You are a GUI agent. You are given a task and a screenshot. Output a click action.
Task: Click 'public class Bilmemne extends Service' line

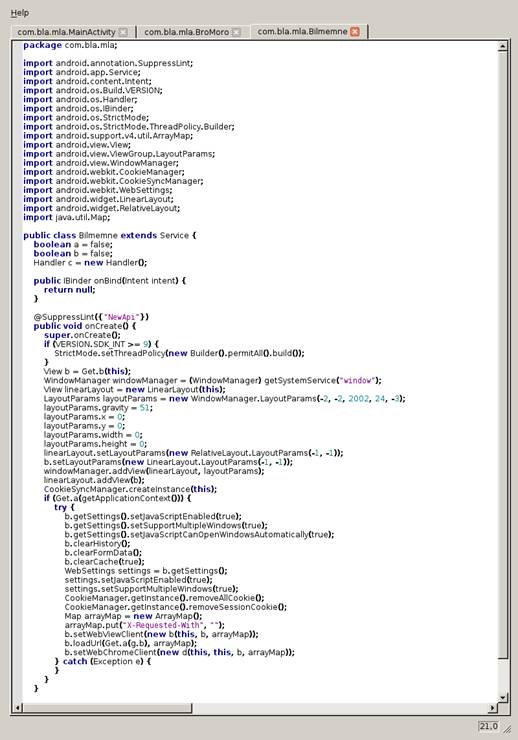(110, 235)
